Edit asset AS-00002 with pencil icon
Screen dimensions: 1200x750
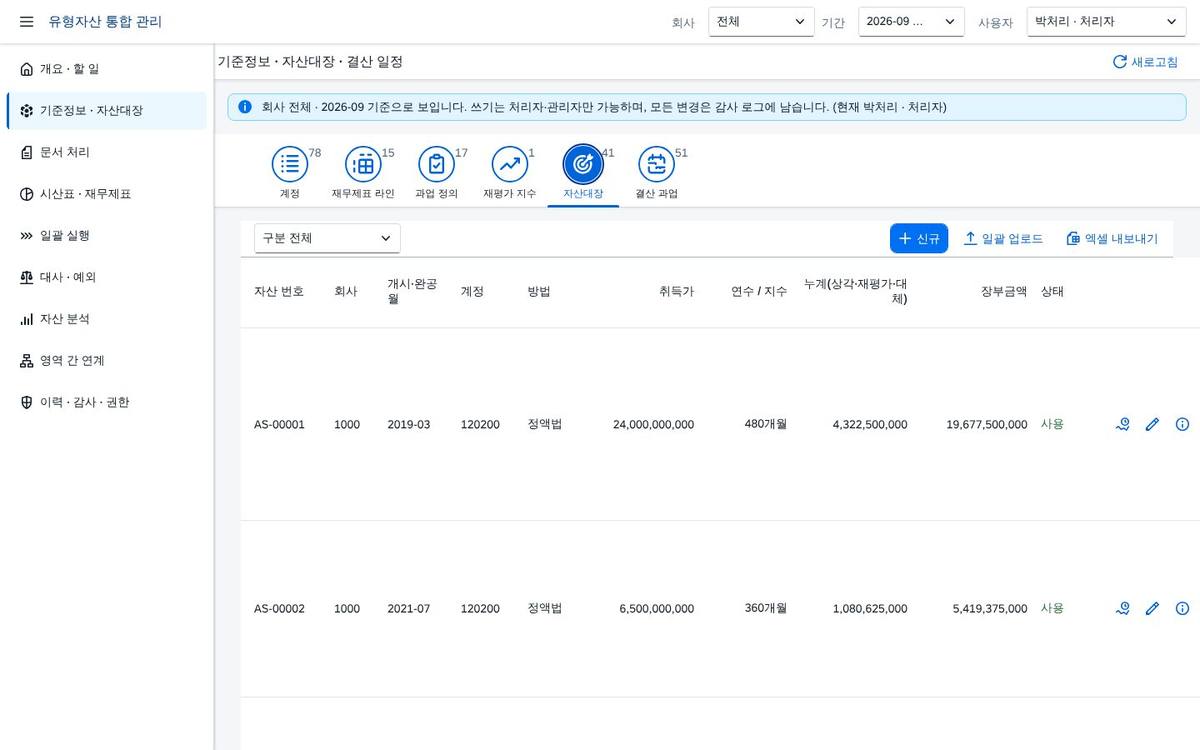click(1152, 609)
